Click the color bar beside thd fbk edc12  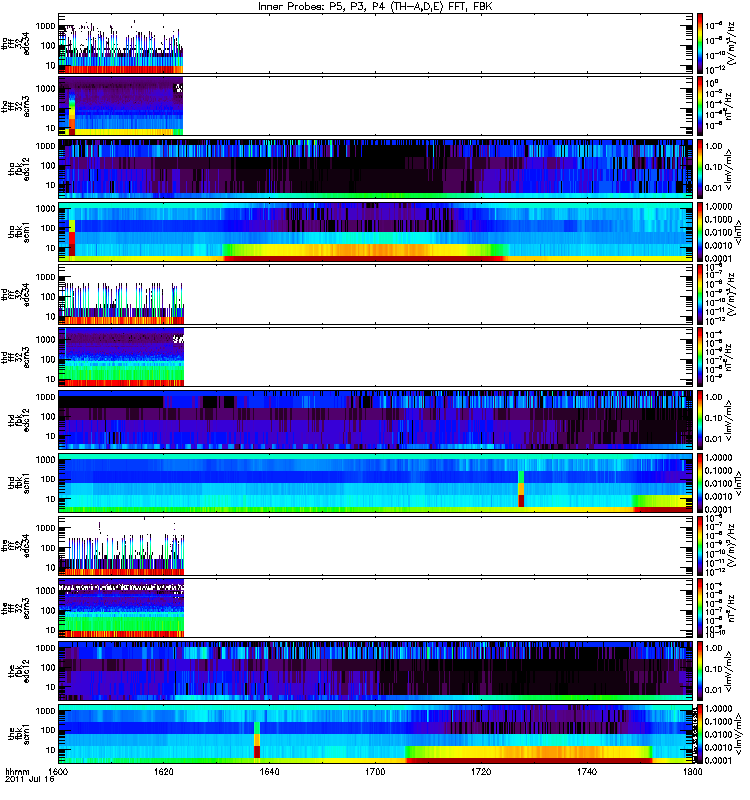(x=700, y=420)
